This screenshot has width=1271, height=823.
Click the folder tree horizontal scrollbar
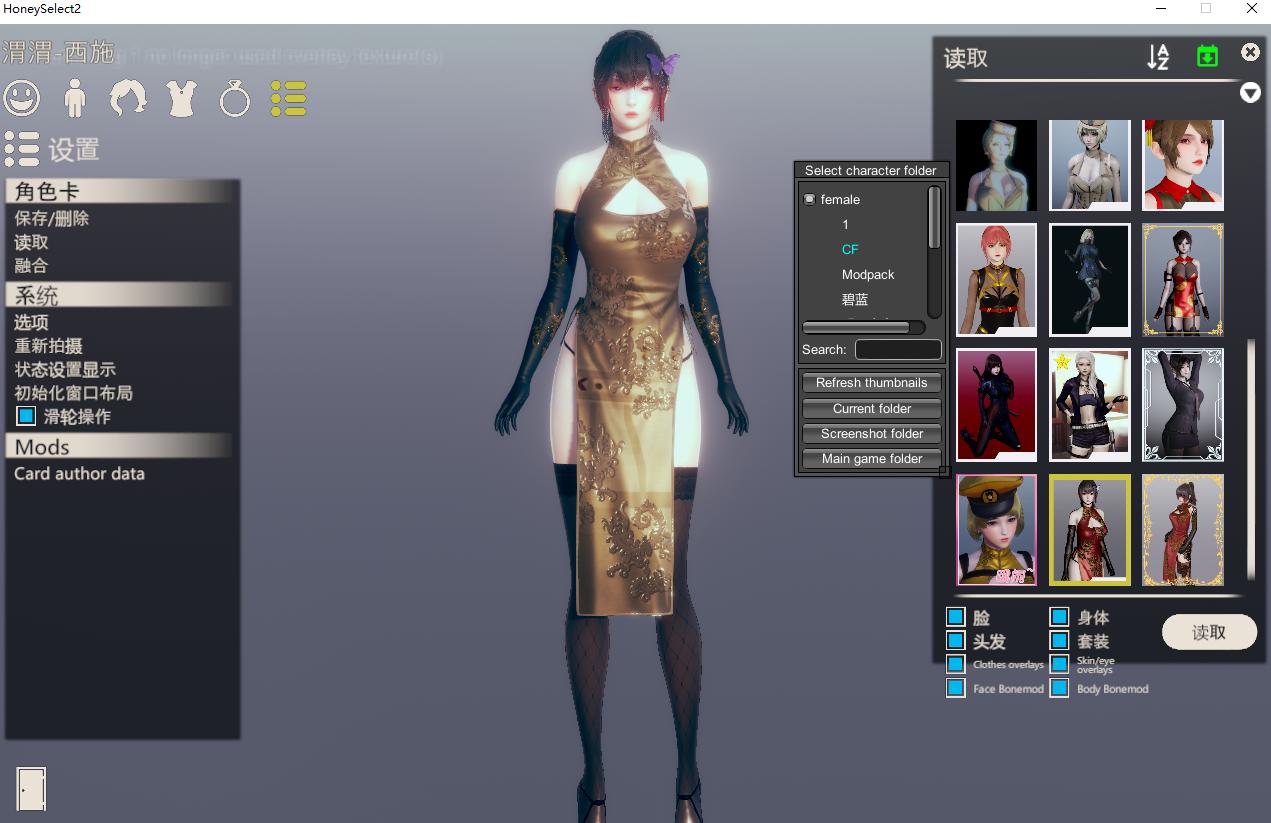tap(863, 327)
